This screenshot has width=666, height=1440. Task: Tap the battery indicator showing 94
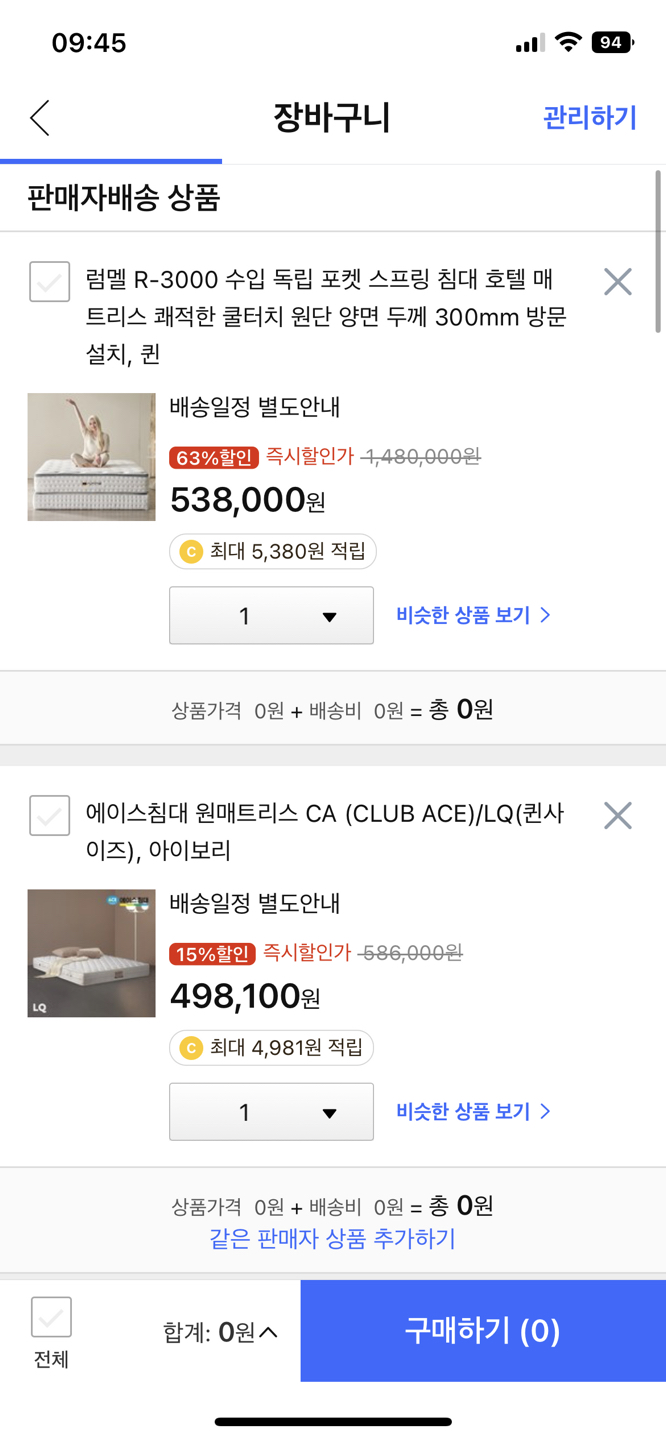[x=612, y=42]
